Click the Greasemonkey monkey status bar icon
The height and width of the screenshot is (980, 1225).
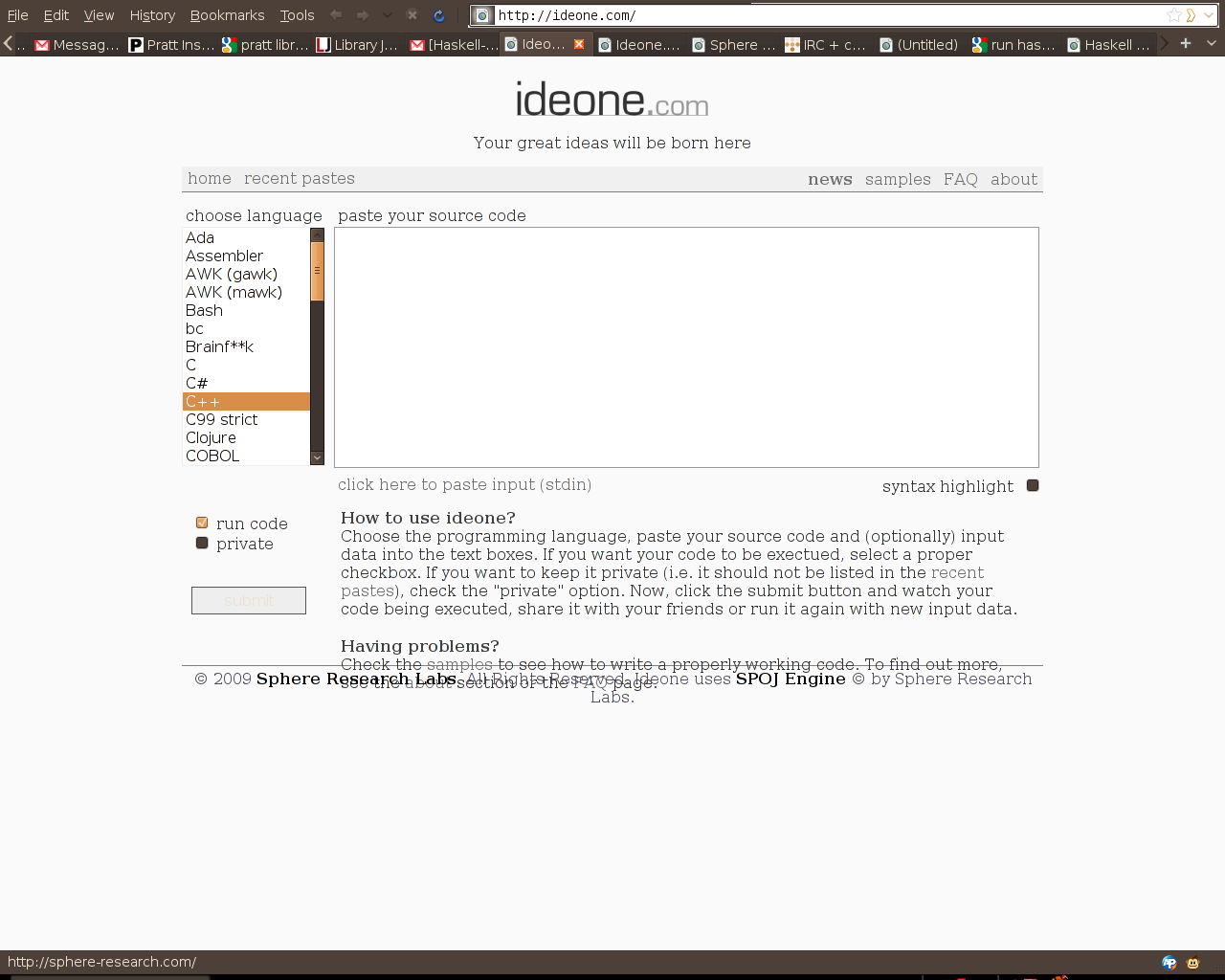pos(1192,963)
